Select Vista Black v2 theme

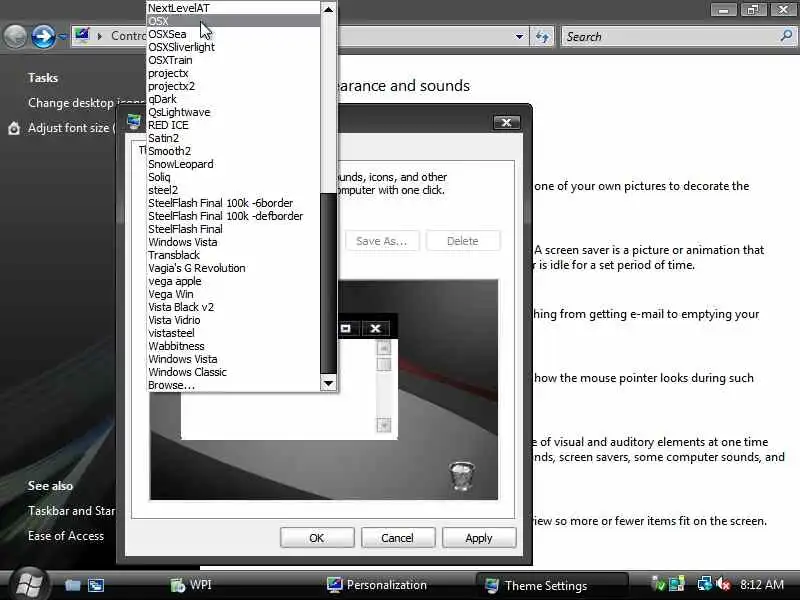coord(234,307)
